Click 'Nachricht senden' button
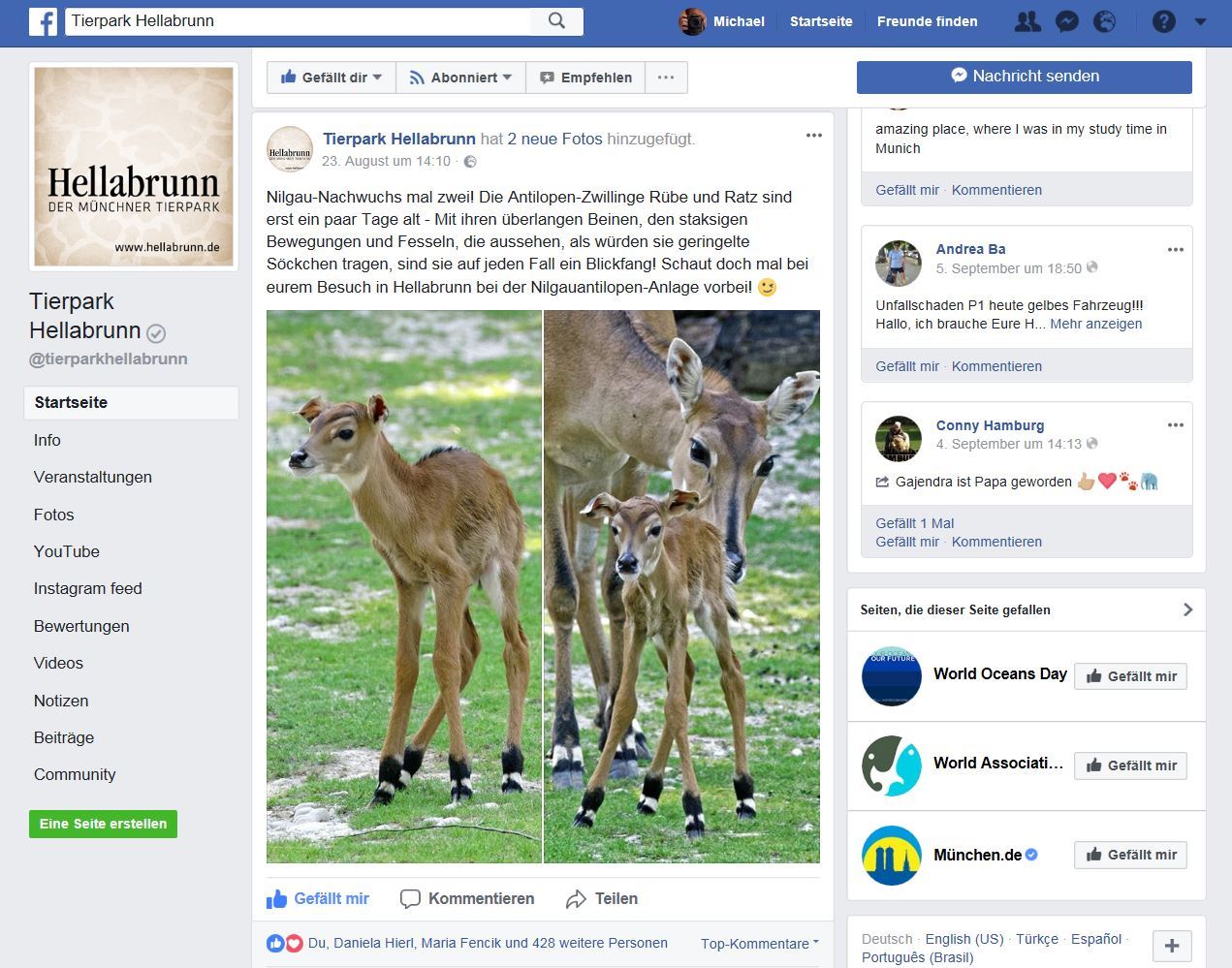The height and width of the screenshot is (968, 1232). click(x=1024, y=77)
